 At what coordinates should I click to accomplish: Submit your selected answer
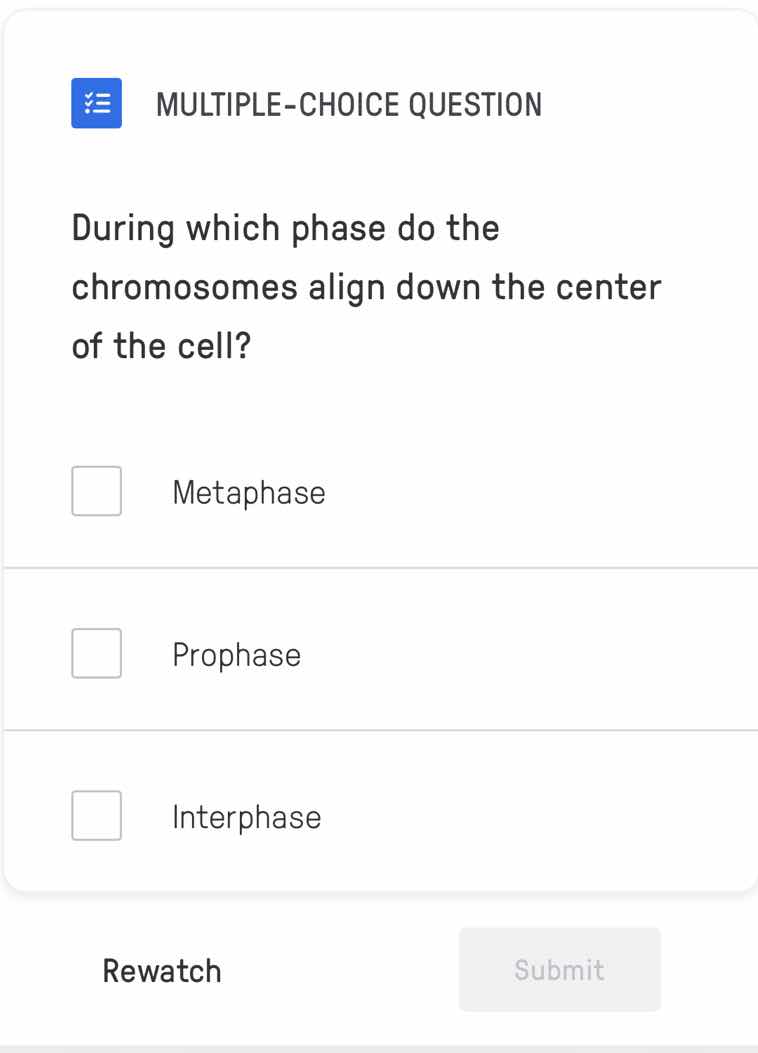[x=559, y=969]
